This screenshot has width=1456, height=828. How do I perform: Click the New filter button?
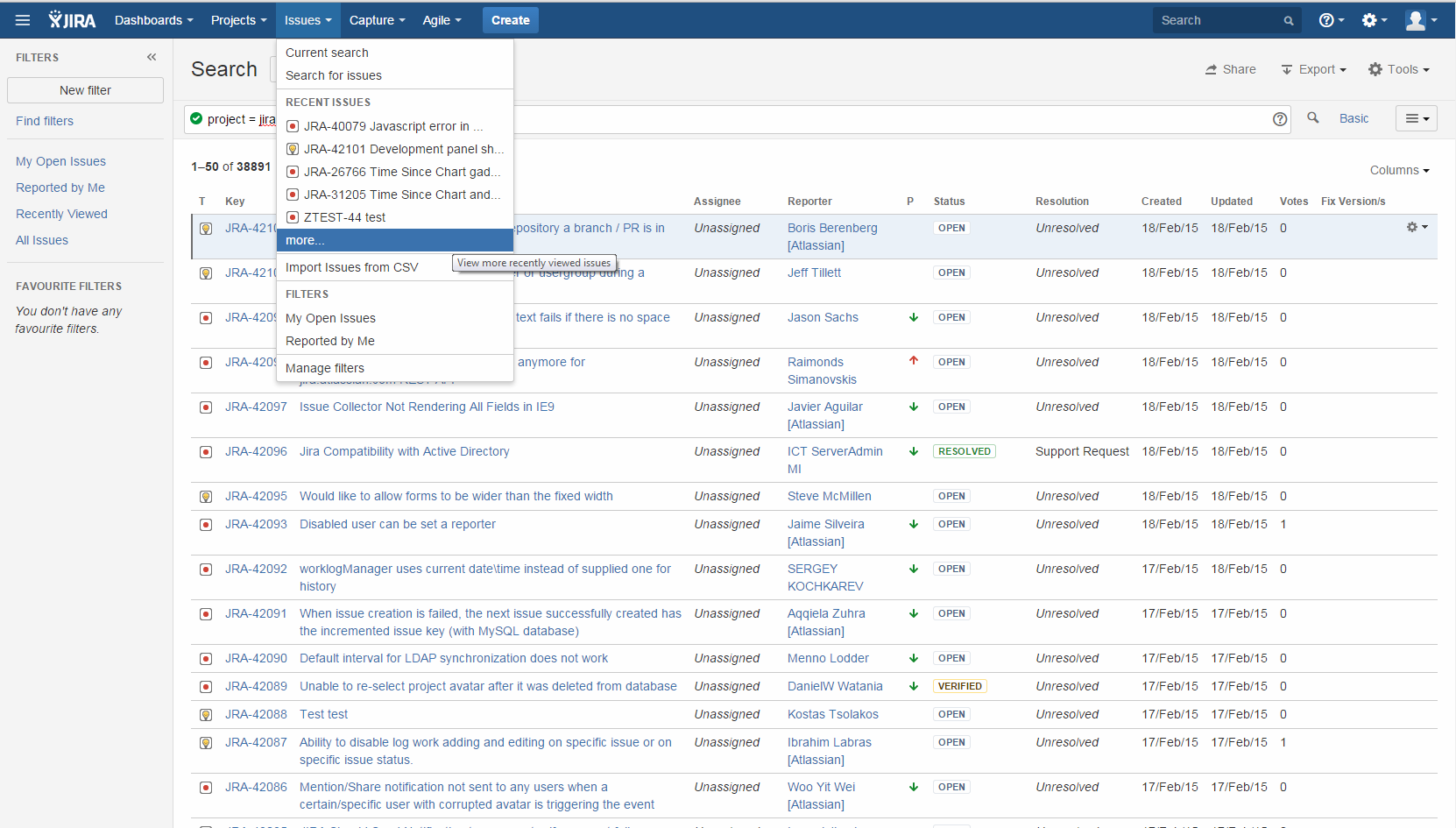(x=85, y=90)
